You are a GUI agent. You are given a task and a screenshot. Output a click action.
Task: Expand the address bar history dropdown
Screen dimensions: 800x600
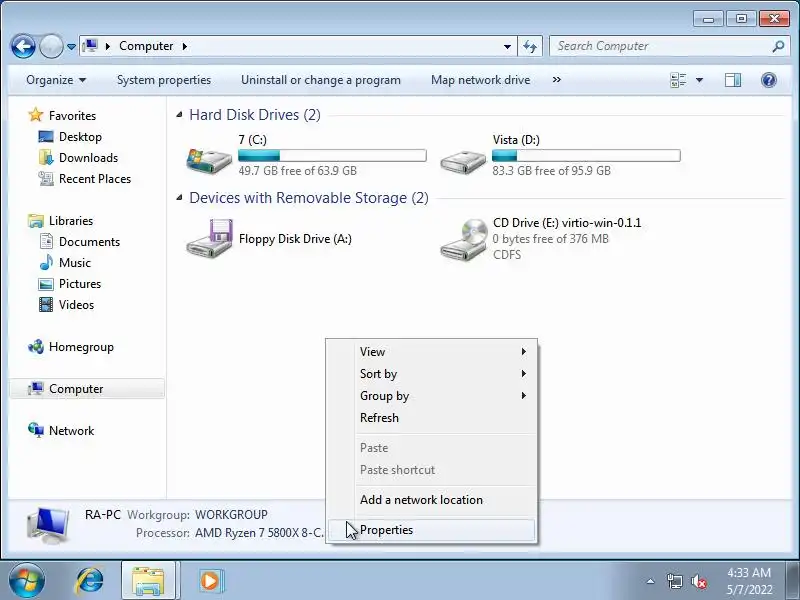click(507, 46)
